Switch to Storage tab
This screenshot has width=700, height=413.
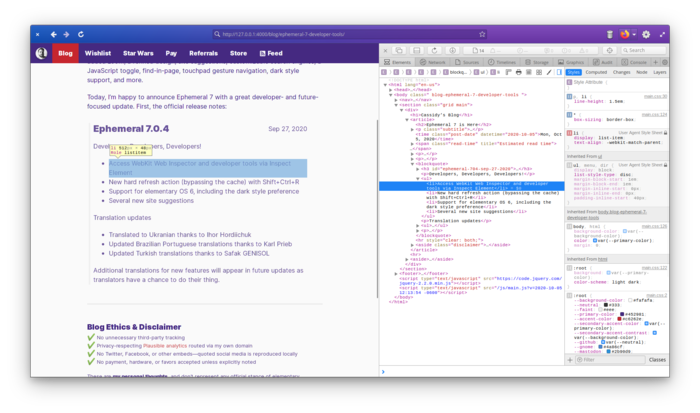pyautogui.click(x=537, y=63)
